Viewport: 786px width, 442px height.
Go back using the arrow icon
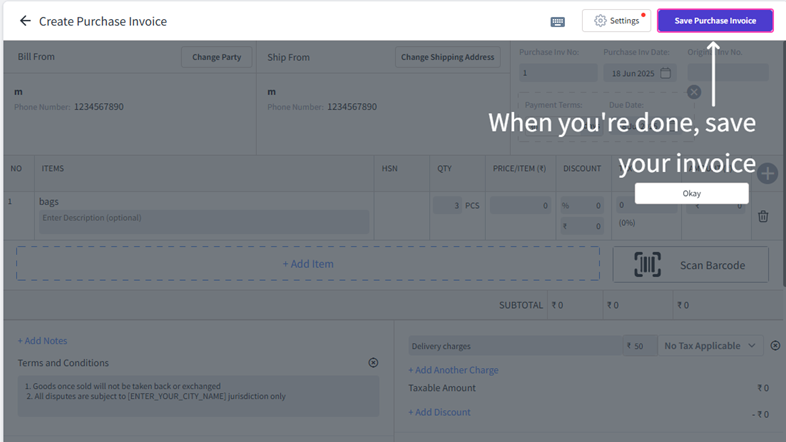tap(25, 21)
